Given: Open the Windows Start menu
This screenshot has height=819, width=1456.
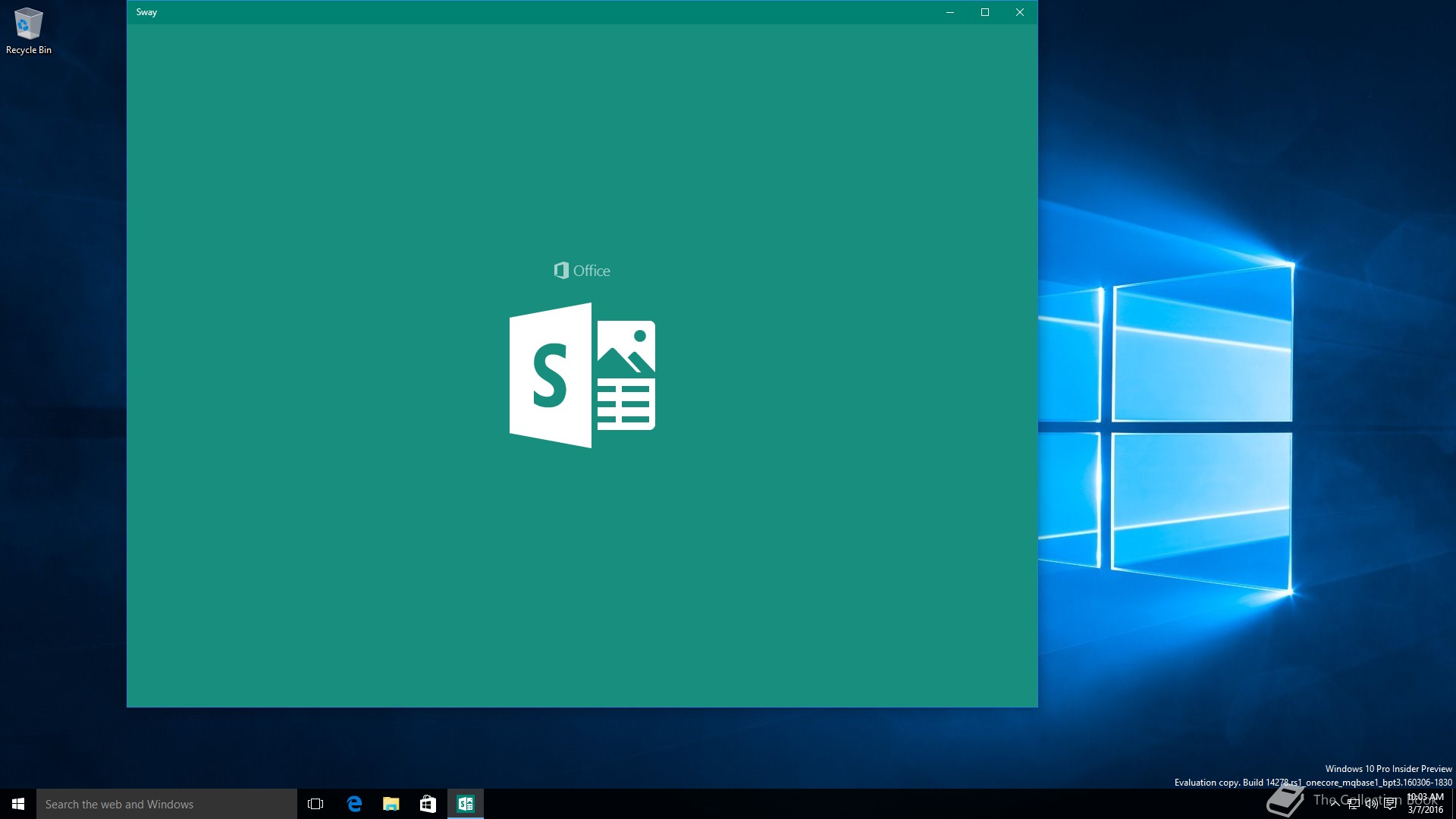Looking at the screenshot, I should click(x=18, y=804).
